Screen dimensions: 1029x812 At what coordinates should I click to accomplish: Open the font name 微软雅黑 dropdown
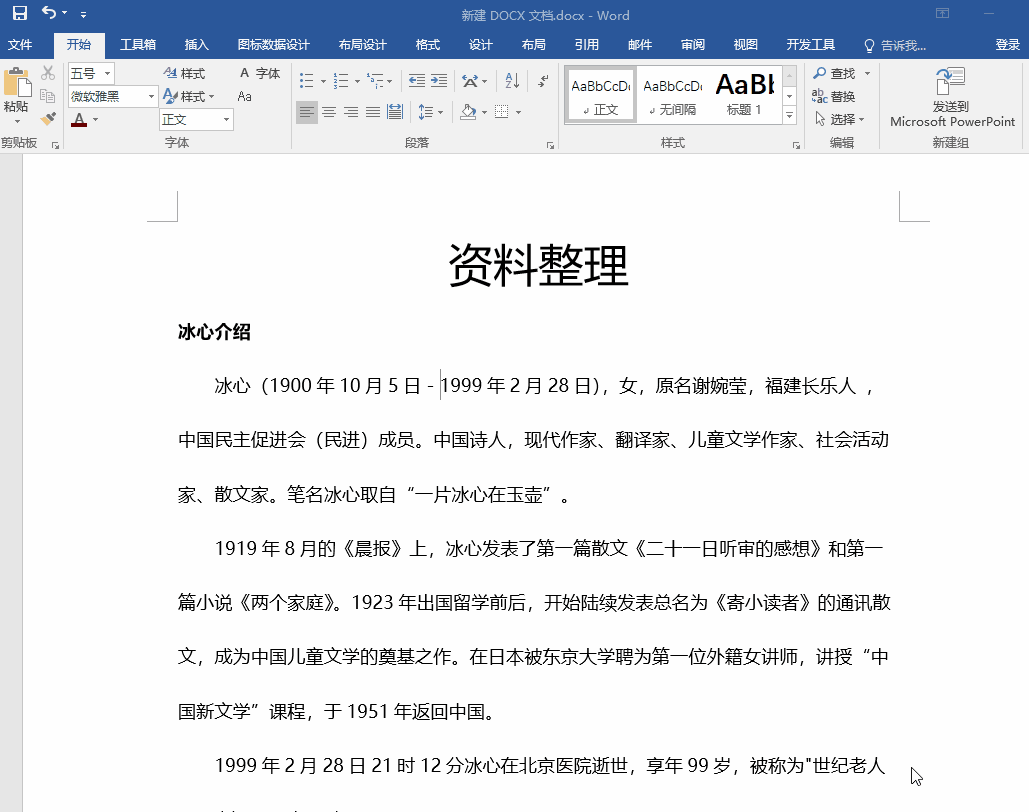(x=152, y=96)
